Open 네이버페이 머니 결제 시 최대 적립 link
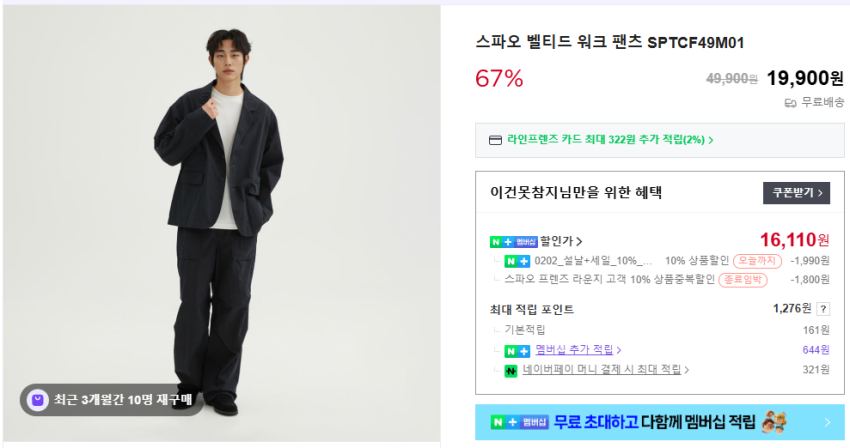The height and width of the screenshot is (448, 850). 606,370
